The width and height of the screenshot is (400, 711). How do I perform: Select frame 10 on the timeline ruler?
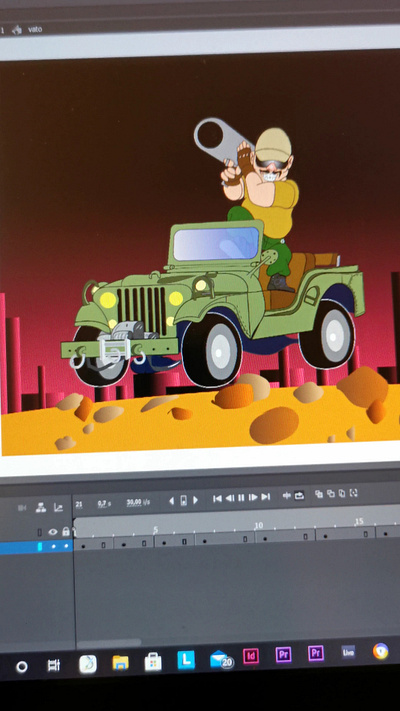click(x=259, y=525)
